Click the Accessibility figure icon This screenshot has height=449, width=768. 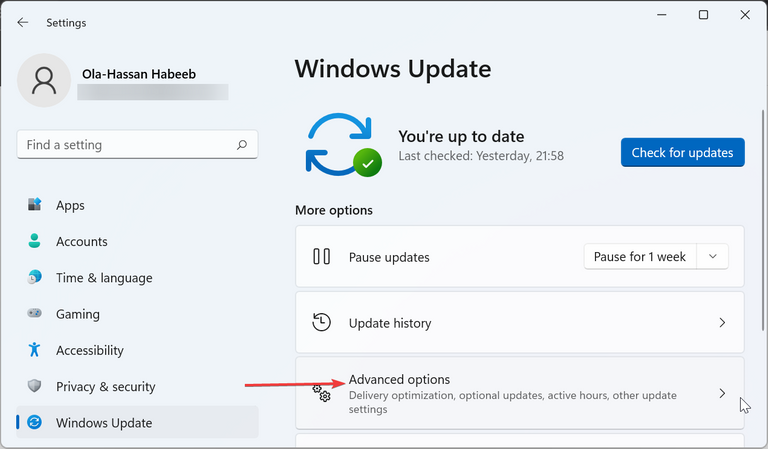point(34,350)
